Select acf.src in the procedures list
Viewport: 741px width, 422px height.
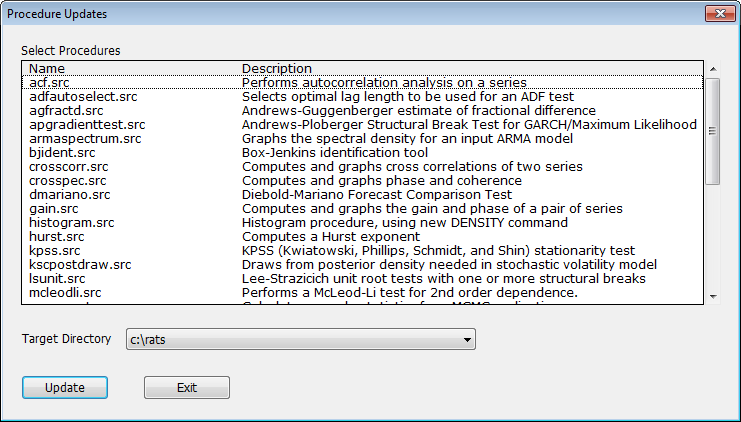[48, 82]
